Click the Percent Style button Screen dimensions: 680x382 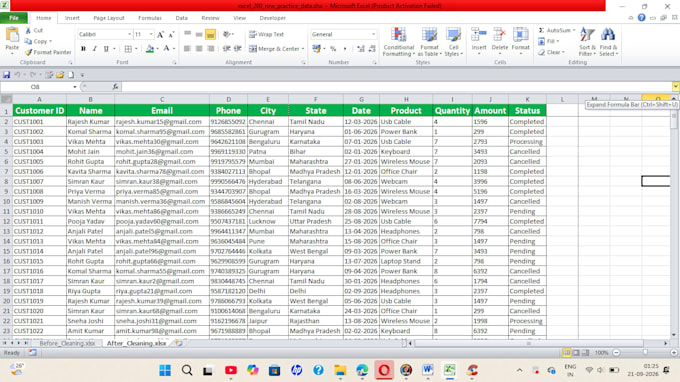click(333, 49)
